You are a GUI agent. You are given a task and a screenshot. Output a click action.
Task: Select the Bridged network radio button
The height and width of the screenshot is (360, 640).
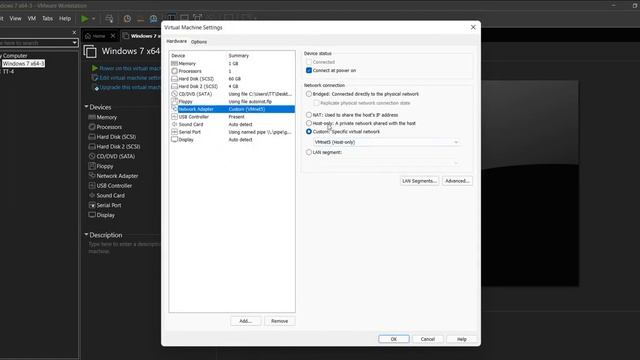tap(309, 94)
